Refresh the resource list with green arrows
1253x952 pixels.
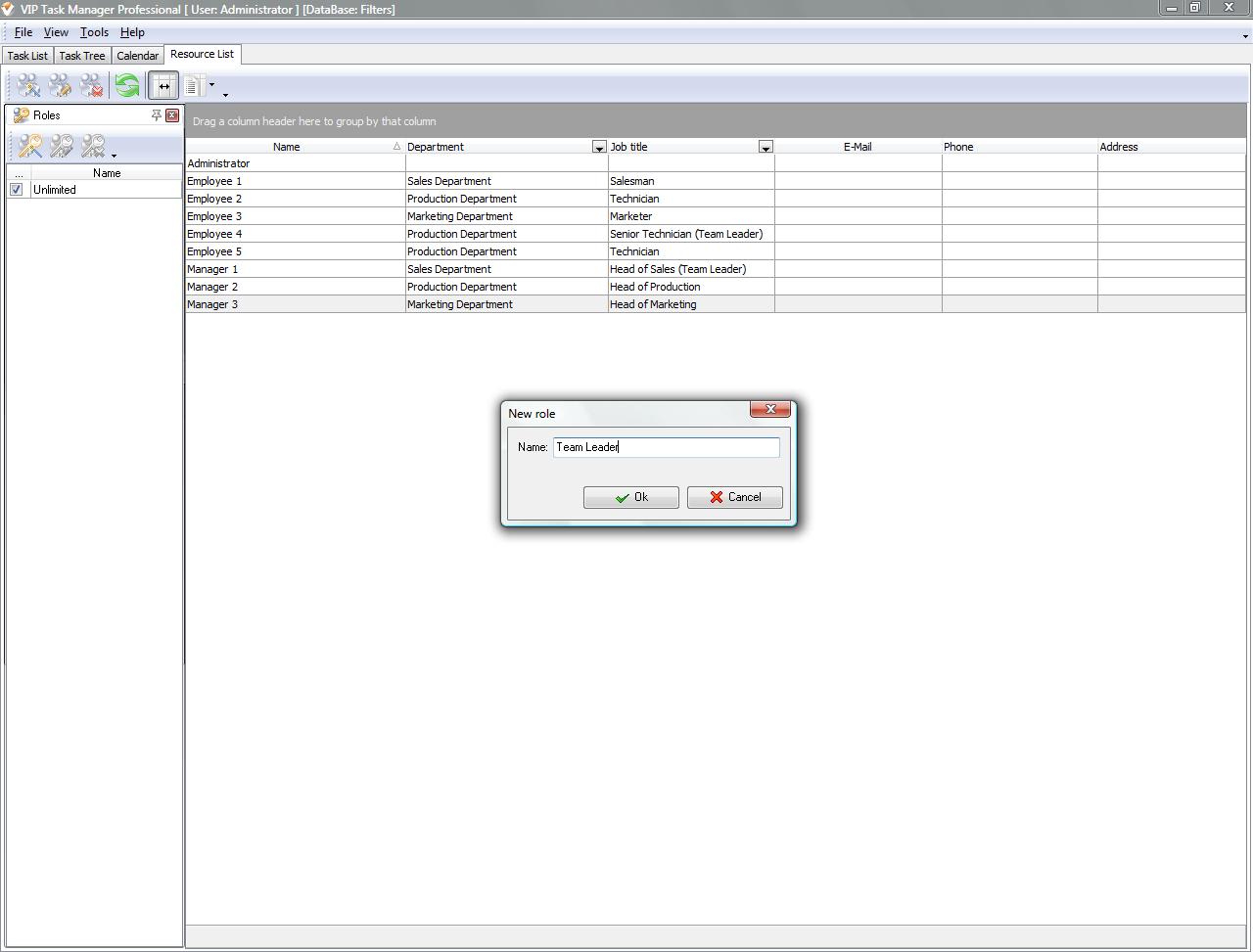[x=127, y=86]
